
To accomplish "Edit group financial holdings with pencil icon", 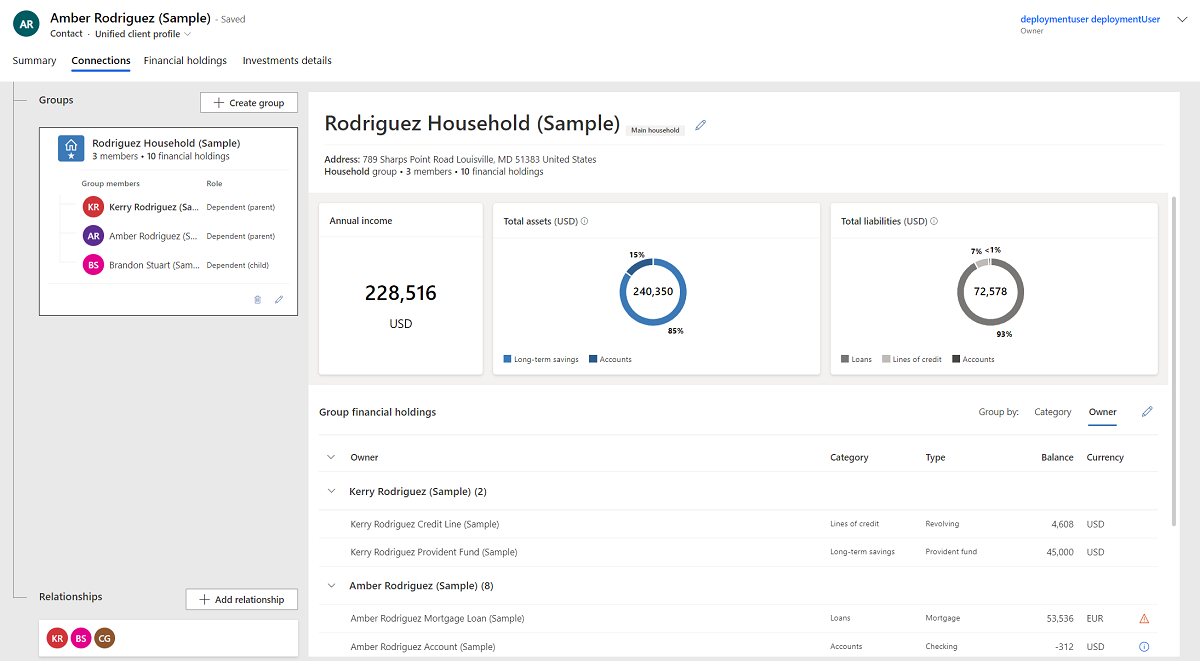I will [1147, 412].
